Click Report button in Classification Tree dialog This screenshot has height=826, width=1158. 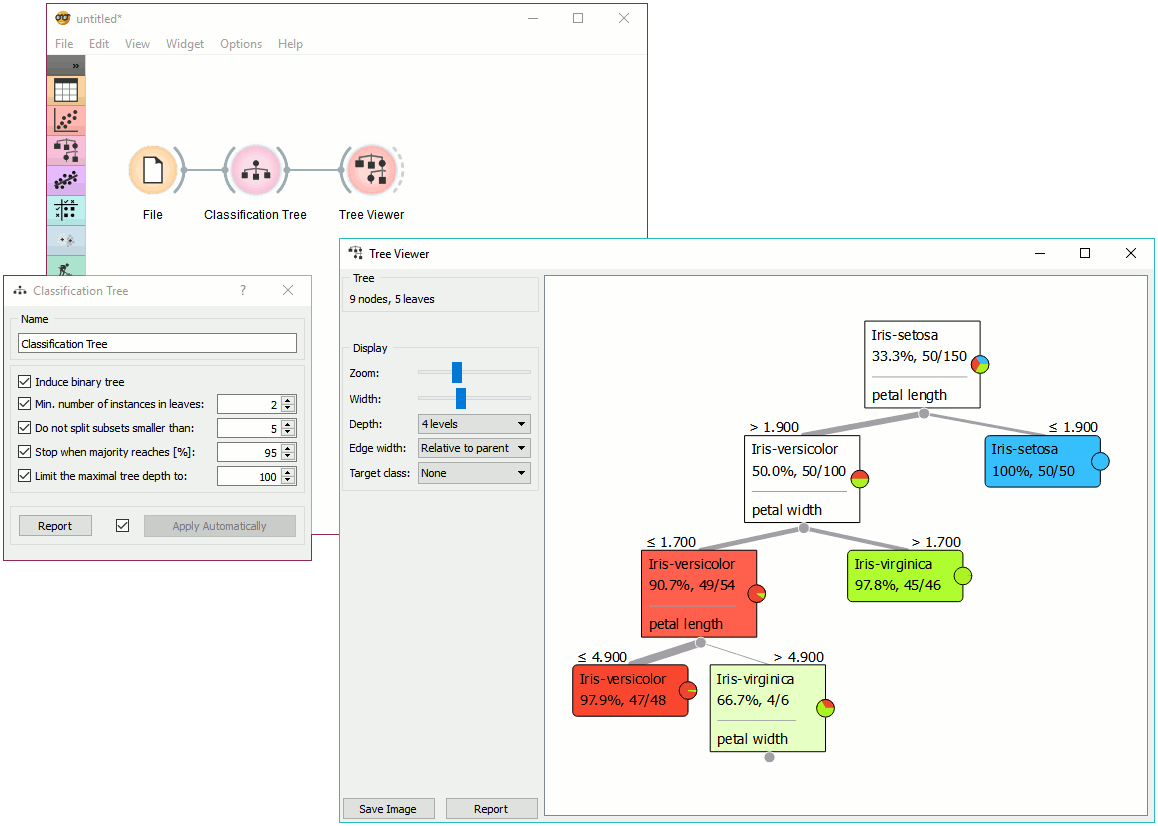(x=55, y=525)
